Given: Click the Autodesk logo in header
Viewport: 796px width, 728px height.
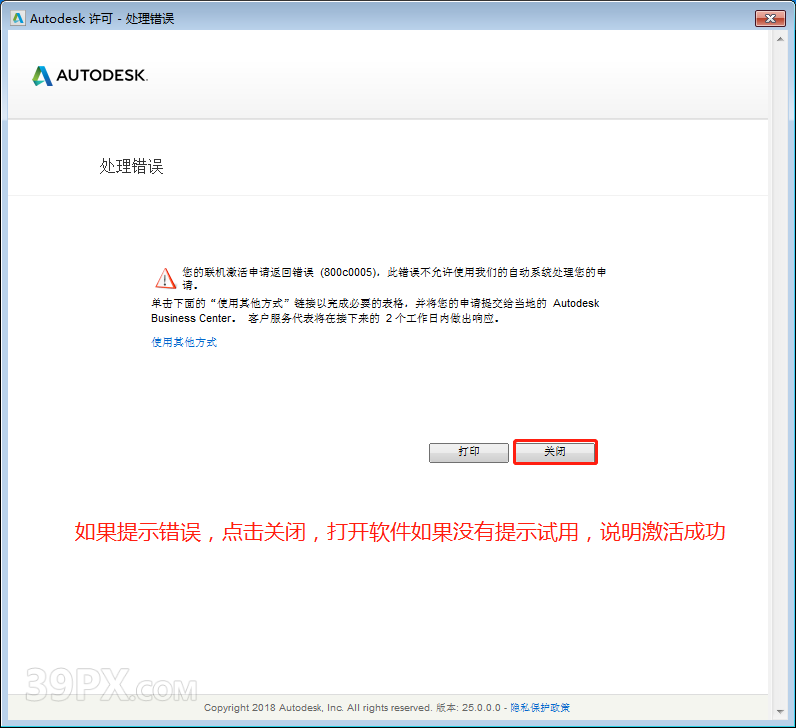Looking at the screenshot, I should [x=42, y=76].
